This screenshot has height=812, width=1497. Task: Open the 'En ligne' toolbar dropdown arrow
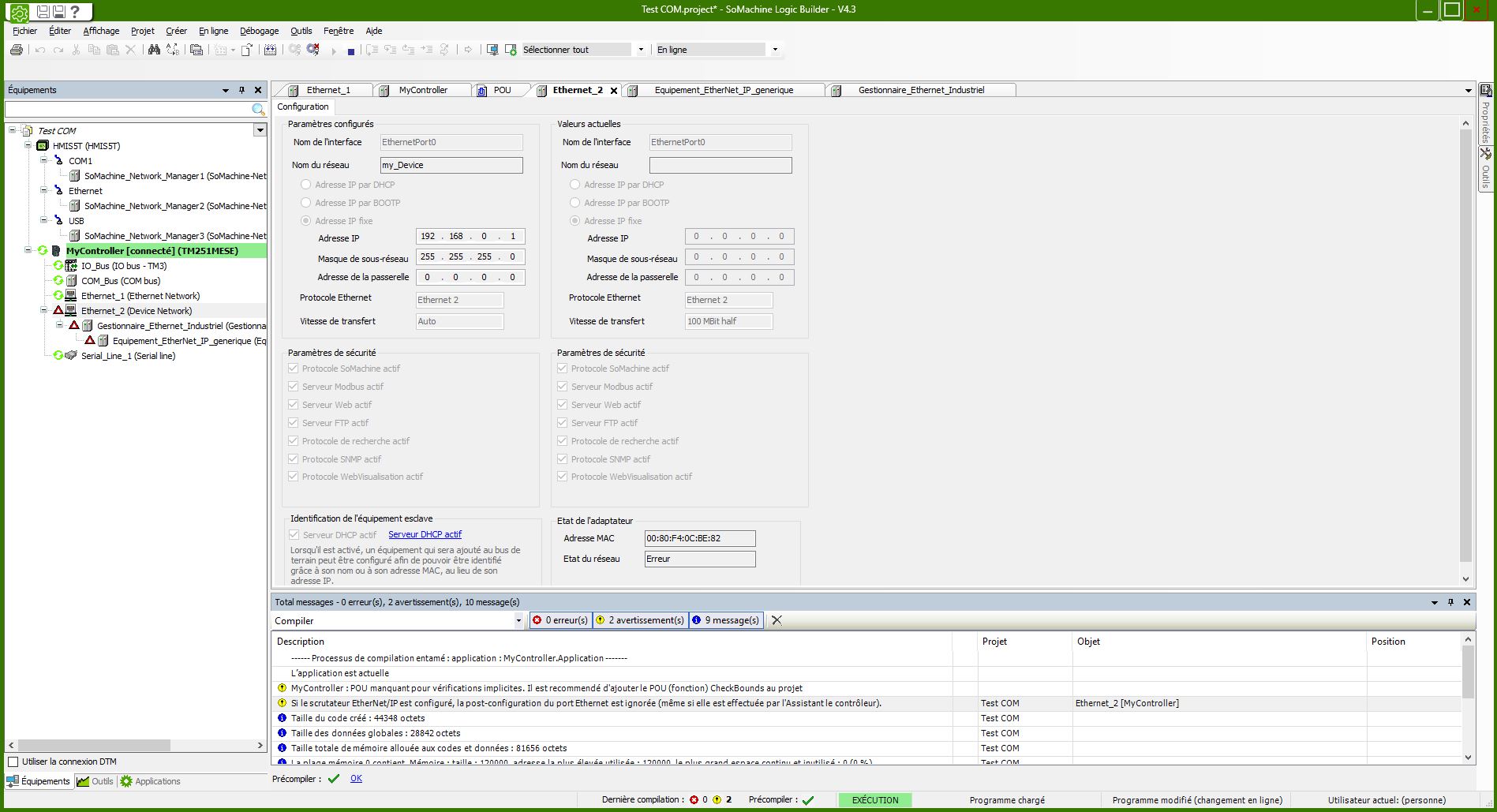(775, 50)
